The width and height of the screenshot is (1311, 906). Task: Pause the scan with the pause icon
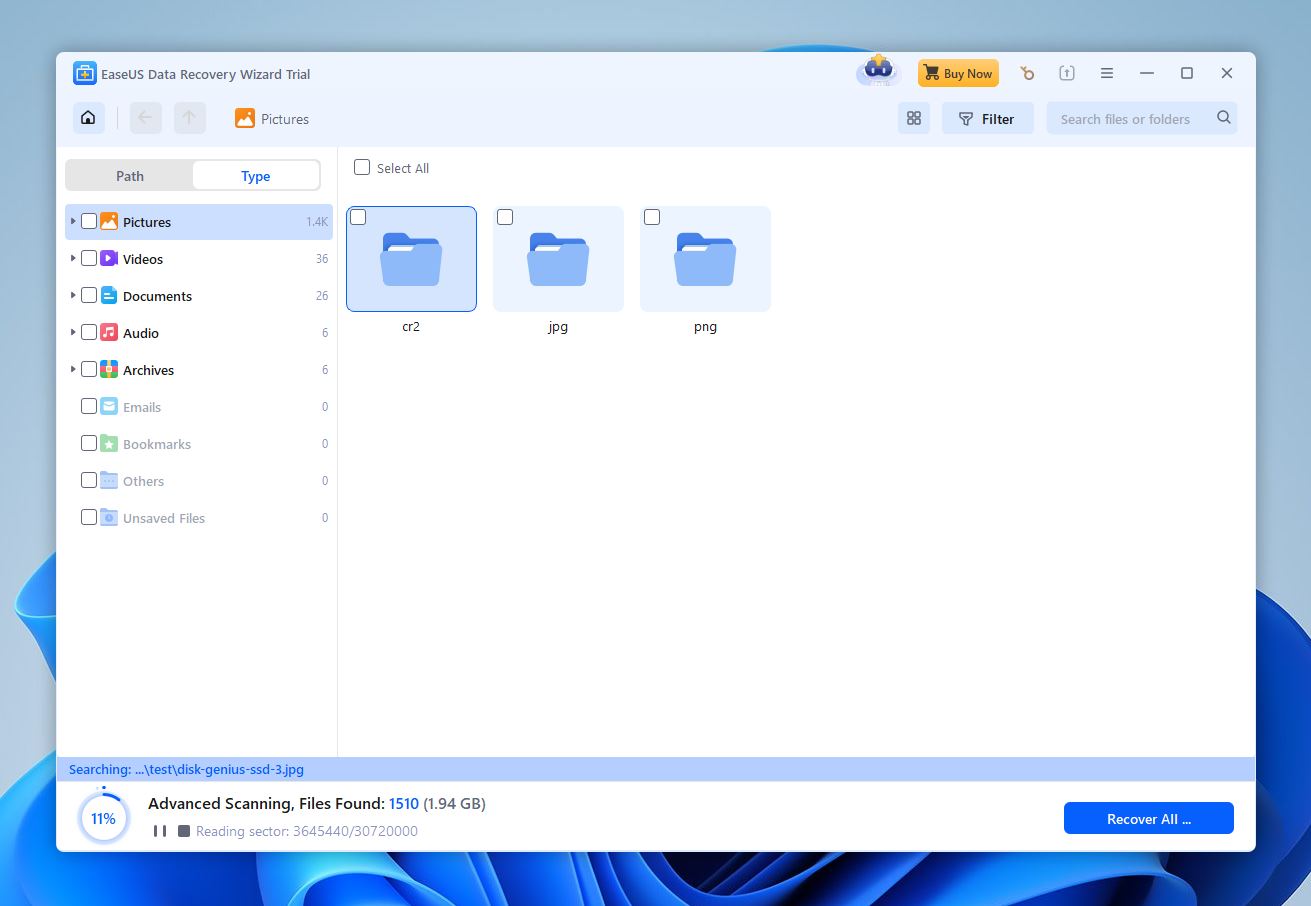(160, 831)
